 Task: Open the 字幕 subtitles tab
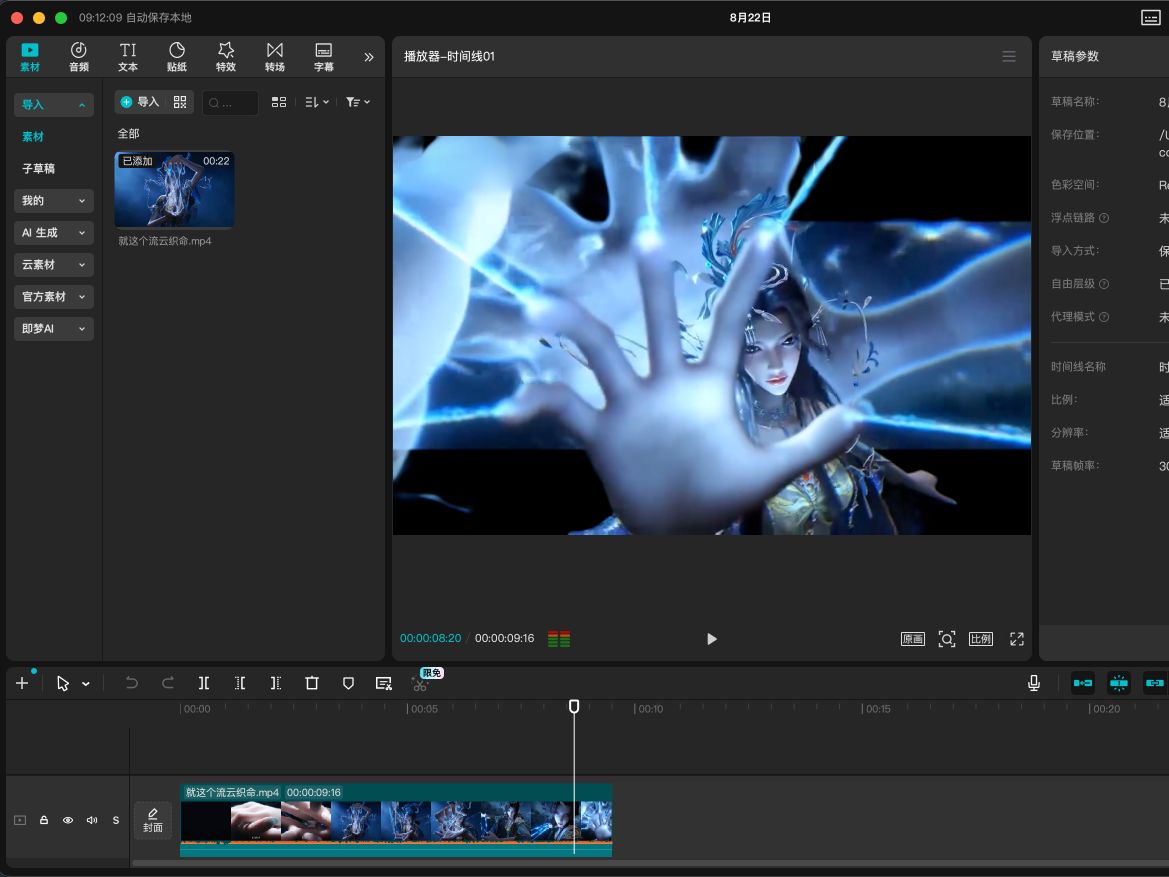324,57
